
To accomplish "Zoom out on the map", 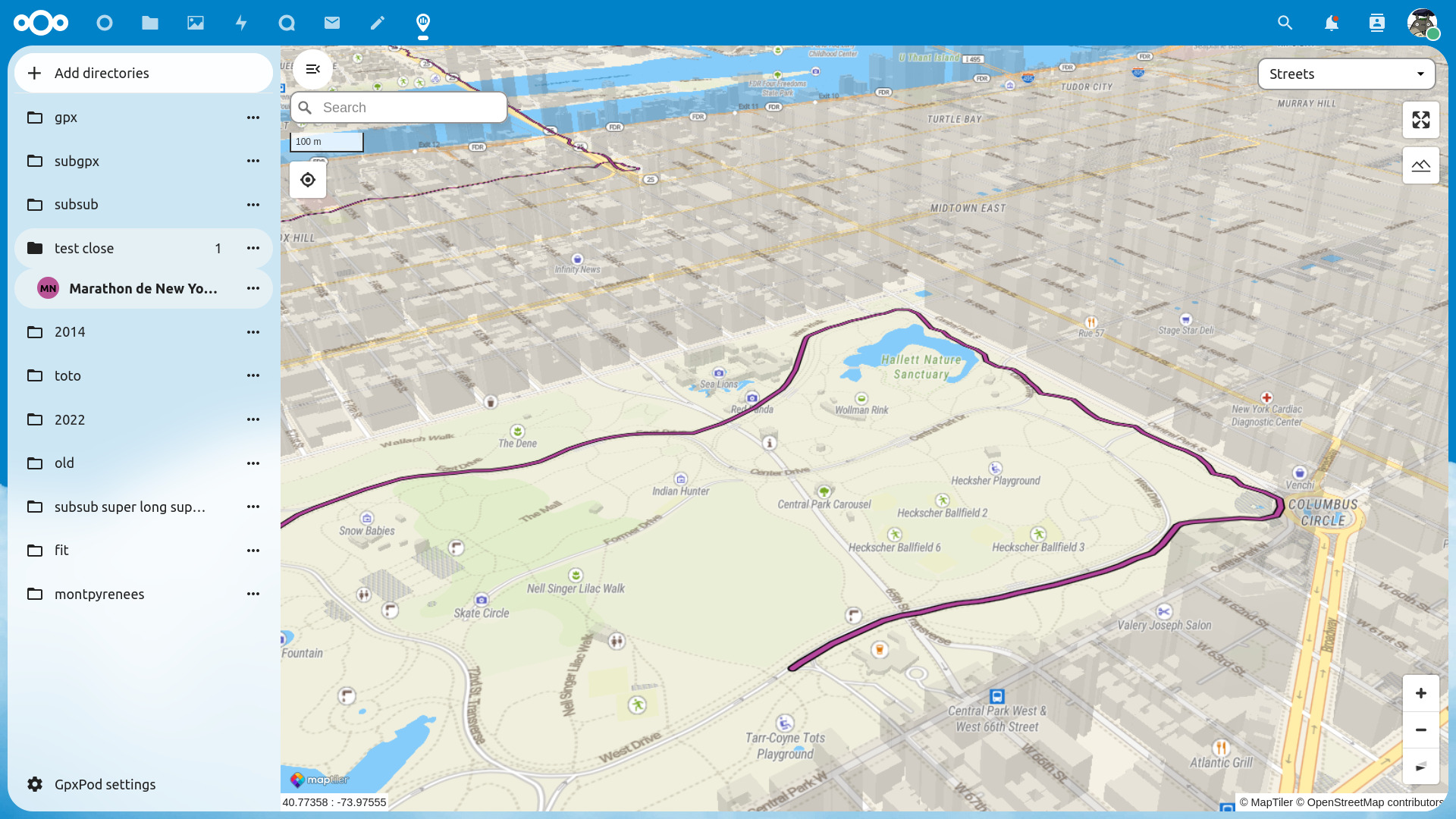I will pyautogui.click(x=1420, y=730).
